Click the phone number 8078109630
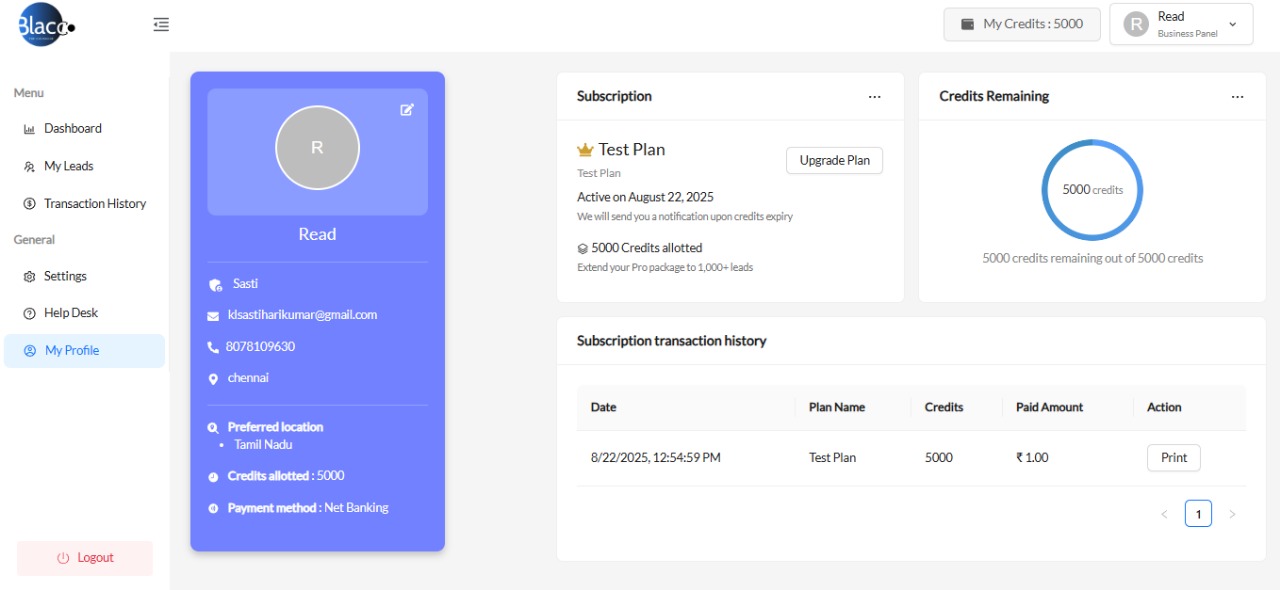Screen dimensions: 1280x590 tap(260, 347)
